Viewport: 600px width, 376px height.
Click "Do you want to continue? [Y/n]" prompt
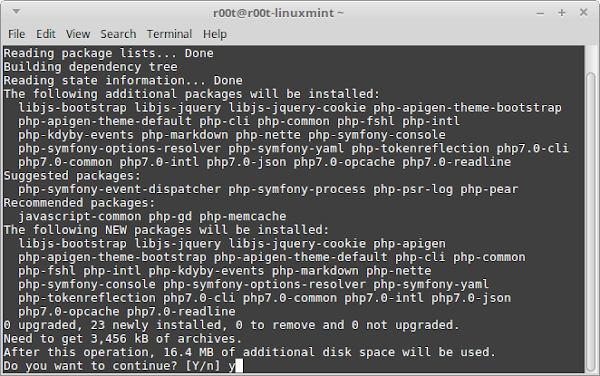coord(112,366)
